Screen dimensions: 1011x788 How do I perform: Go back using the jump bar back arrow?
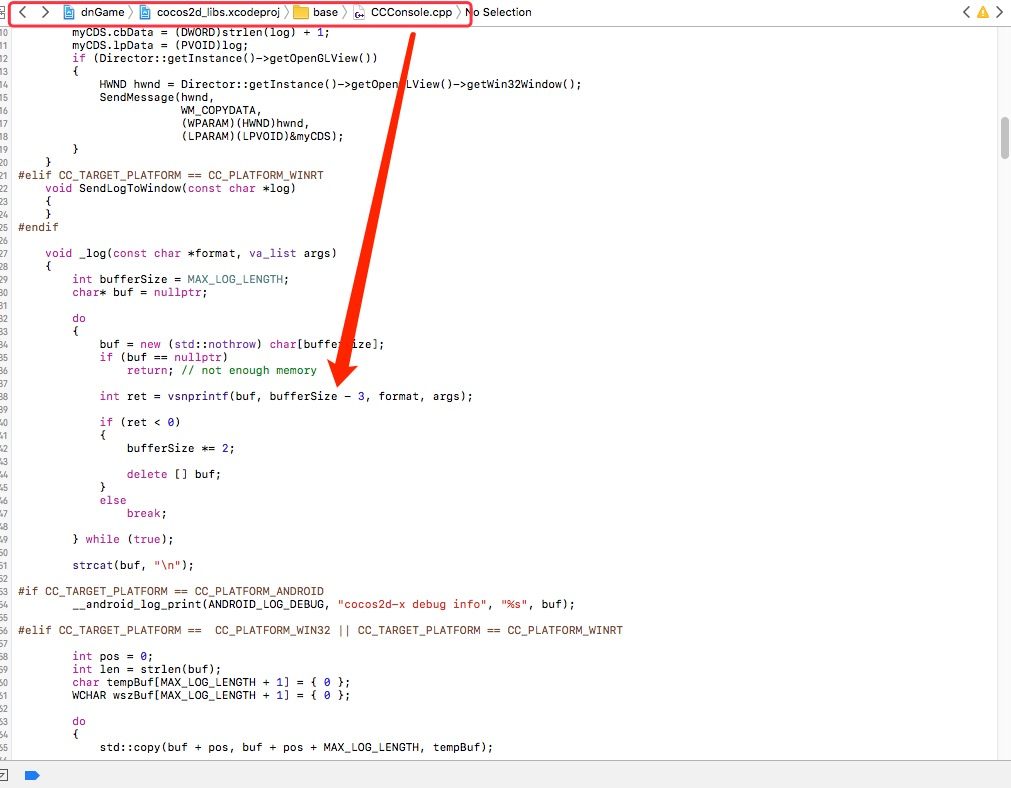tap(23, 12)
